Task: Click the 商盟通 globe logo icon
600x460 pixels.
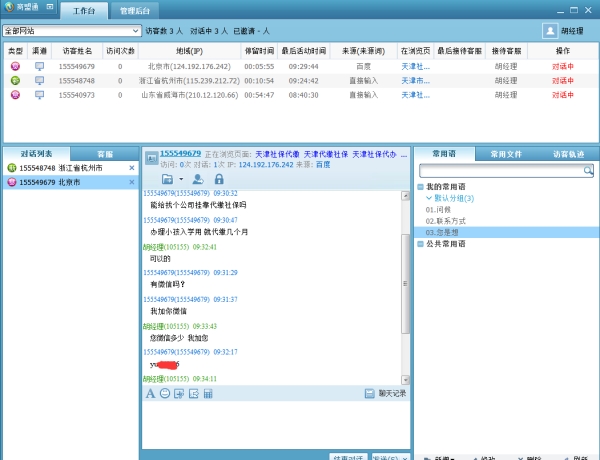Action: 9,7
